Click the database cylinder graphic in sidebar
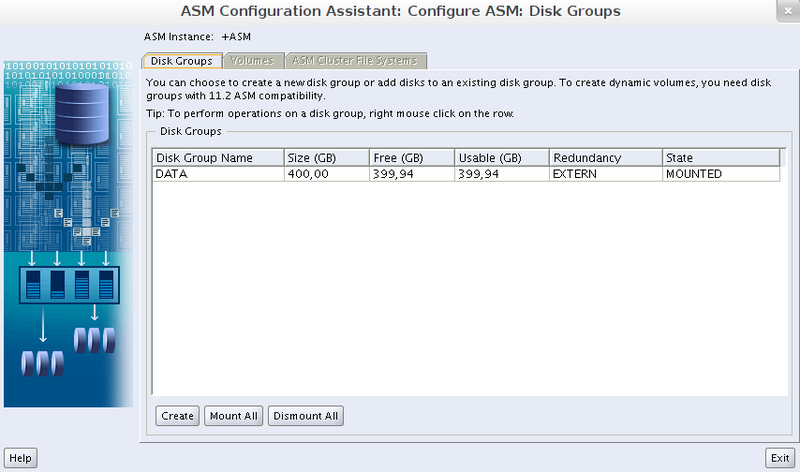The image size is (800, 472). click(x=81, y=109)
